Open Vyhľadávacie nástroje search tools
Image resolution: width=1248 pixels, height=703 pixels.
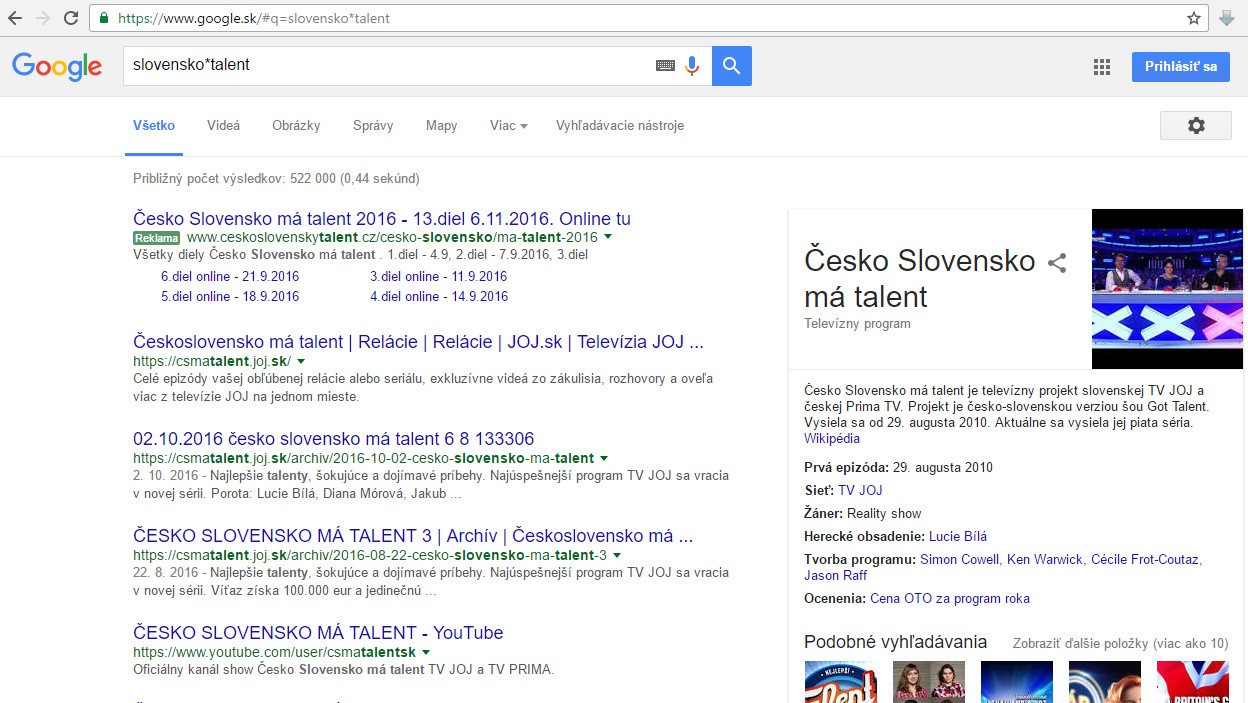pos(620,126)
